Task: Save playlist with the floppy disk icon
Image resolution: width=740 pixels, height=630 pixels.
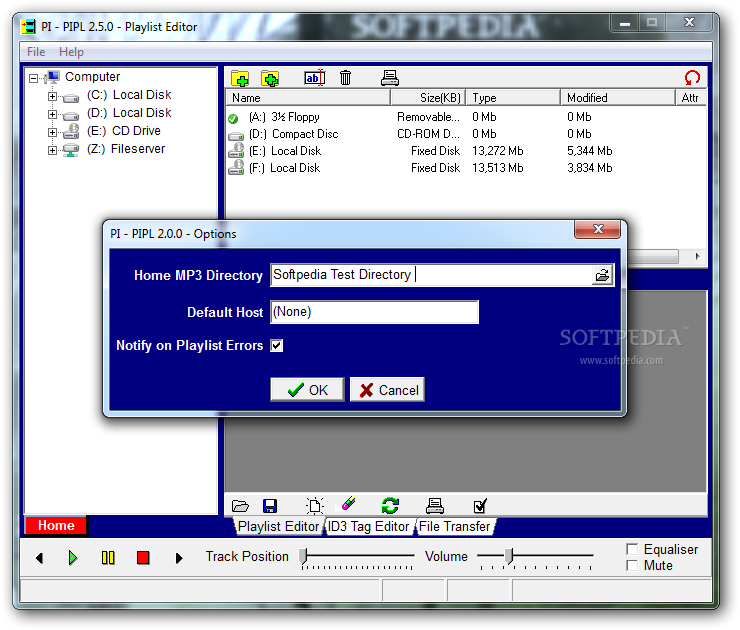Action: pyautogui.click(x=269, y=506)
